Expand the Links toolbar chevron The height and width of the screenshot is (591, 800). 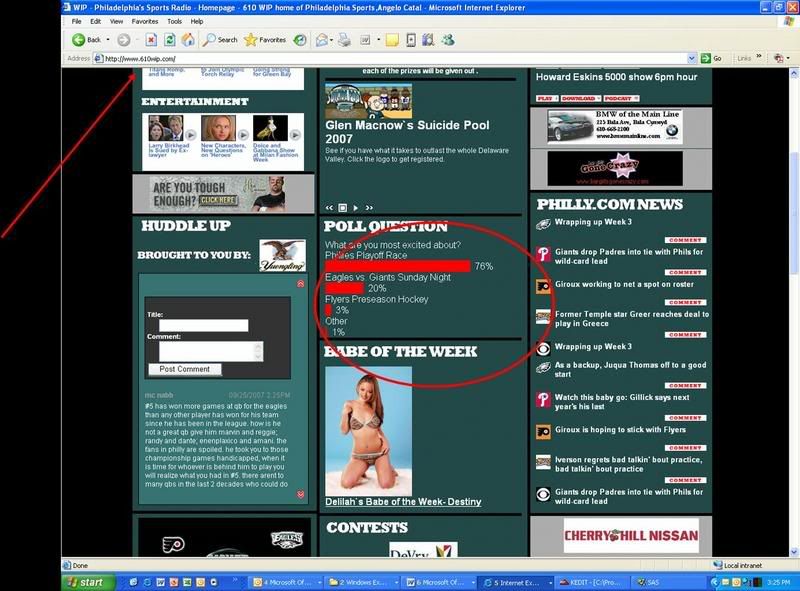tap(759, 57)
